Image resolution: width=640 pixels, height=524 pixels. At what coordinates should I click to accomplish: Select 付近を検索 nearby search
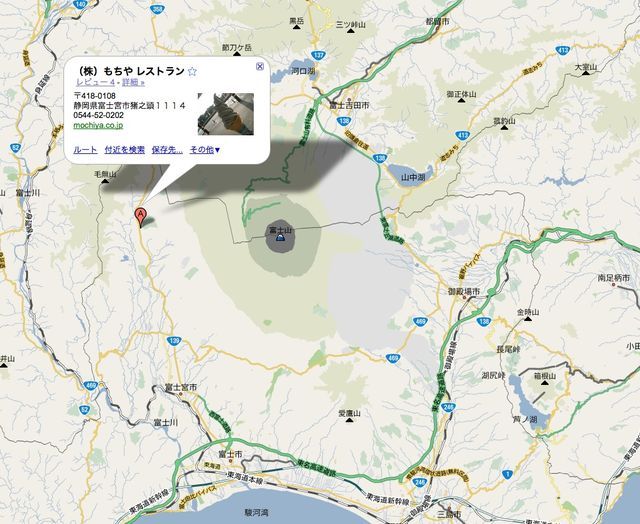124,150
